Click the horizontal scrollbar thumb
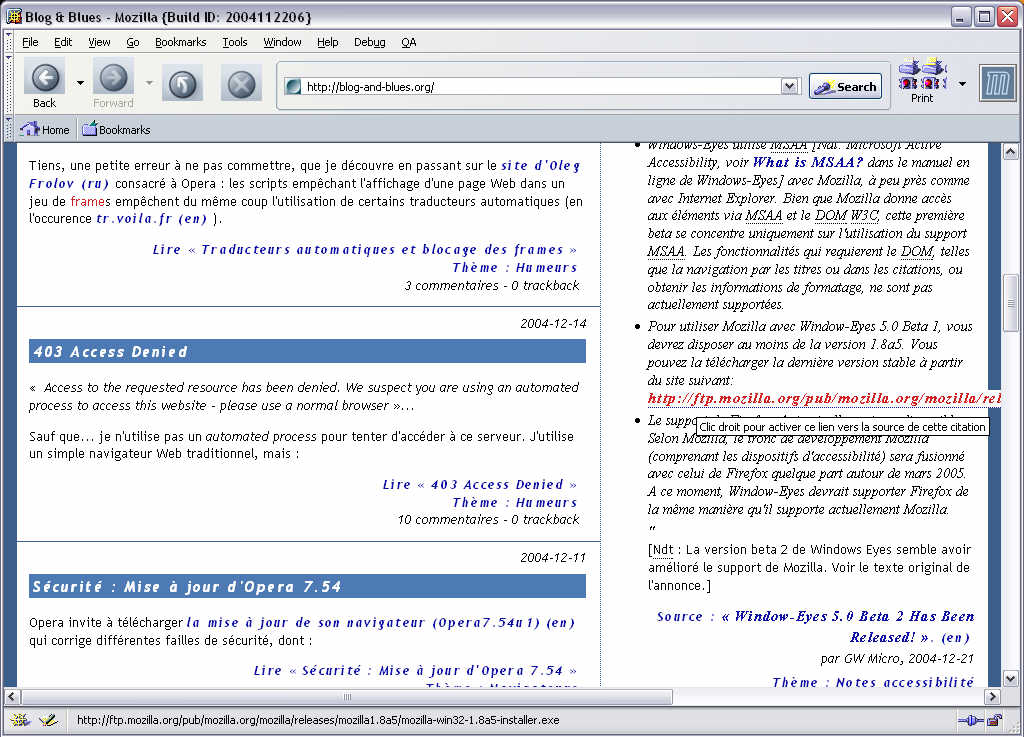 tap(347, 697)
